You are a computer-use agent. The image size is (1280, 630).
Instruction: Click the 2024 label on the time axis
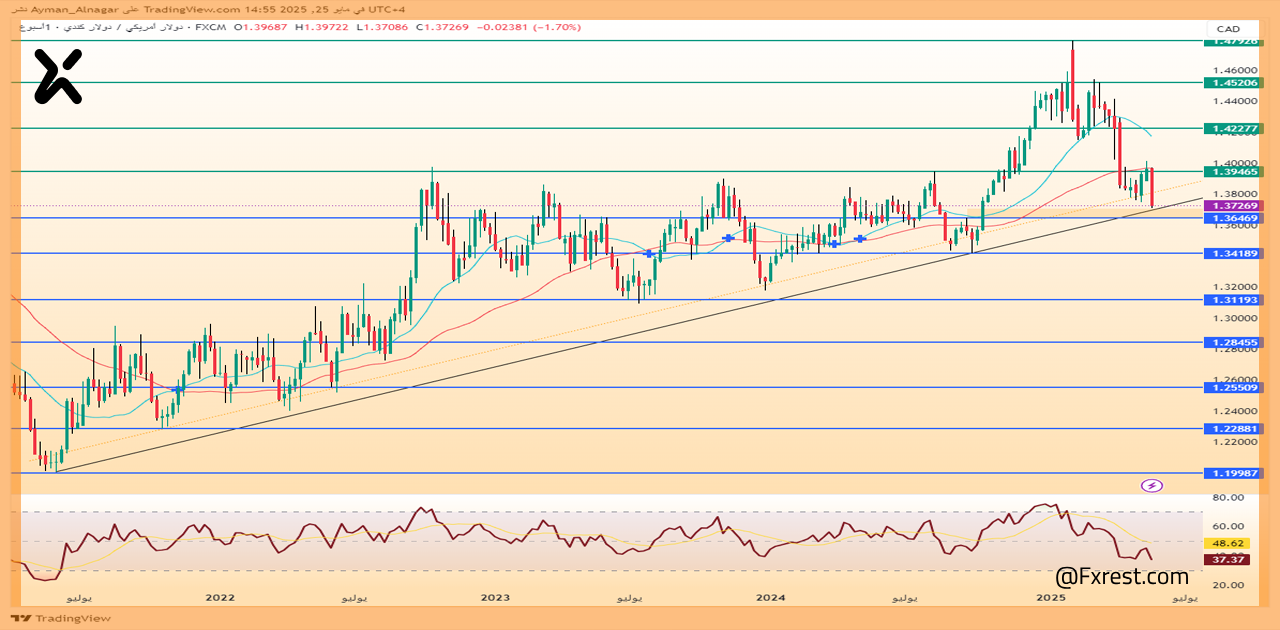[770, 598]
